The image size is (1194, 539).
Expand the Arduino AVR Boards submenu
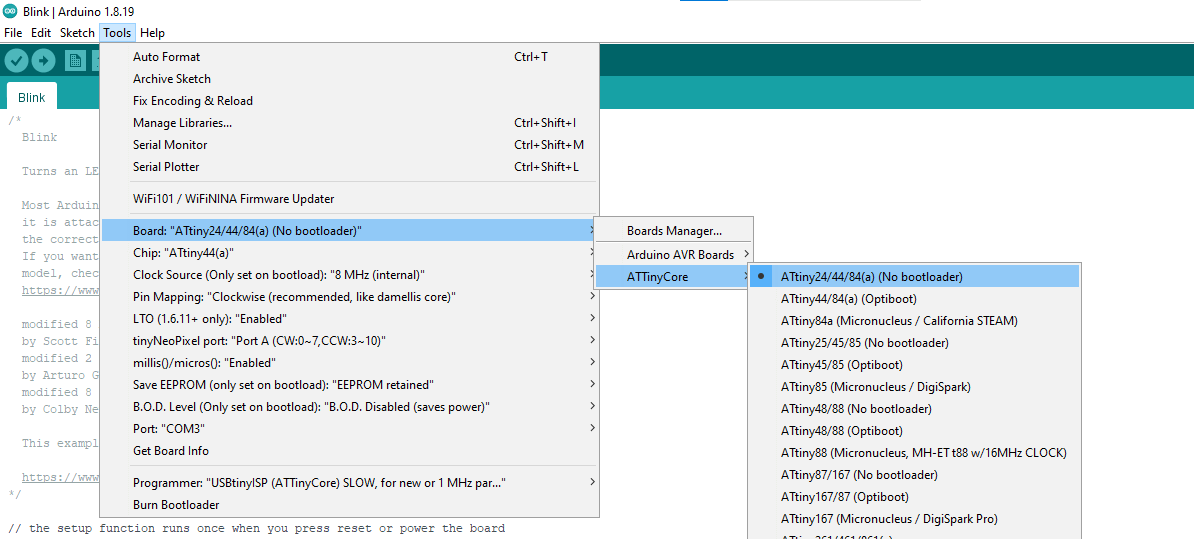(674, 254)
